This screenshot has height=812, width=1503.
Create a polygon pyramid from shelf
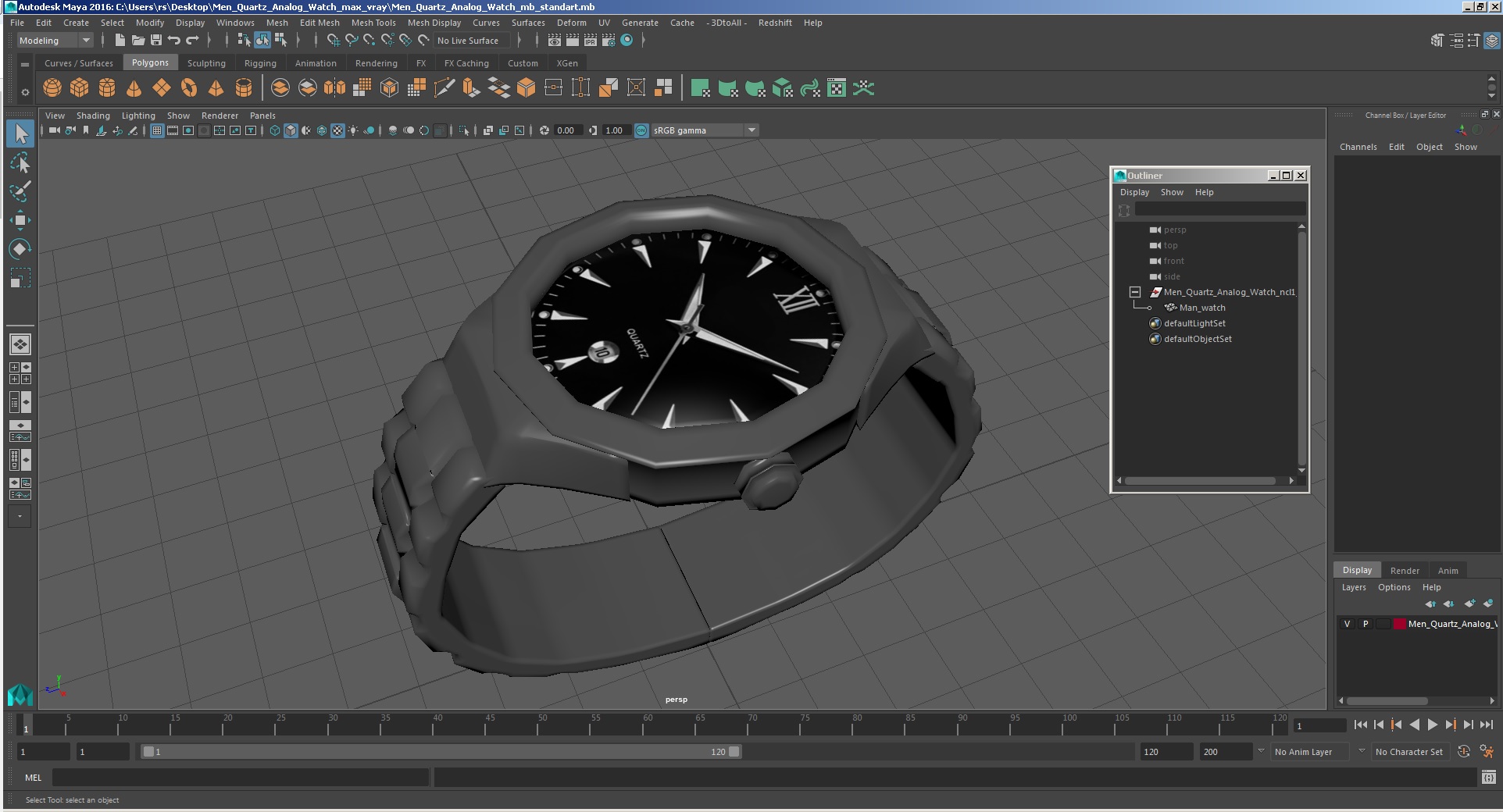pos(216,88)
